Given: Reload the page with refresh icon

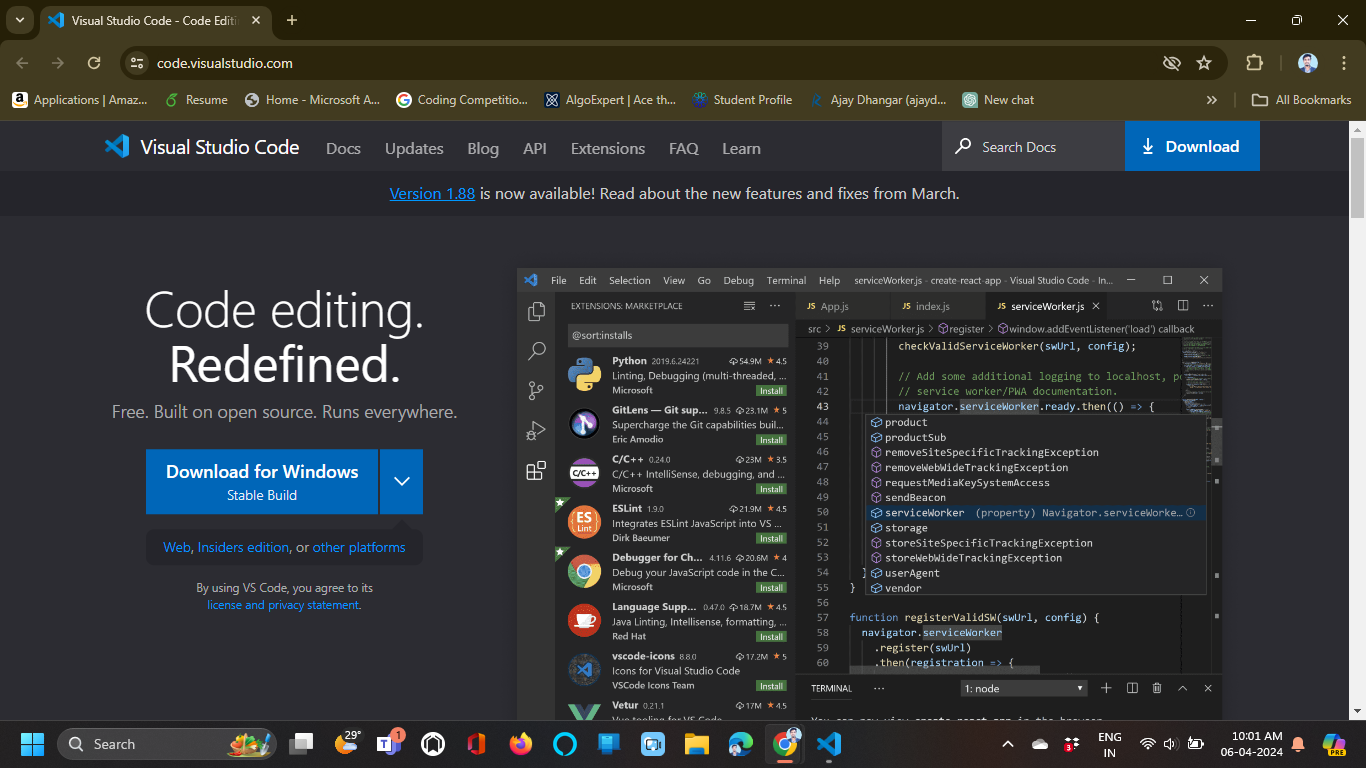Looking at the screenshot, I should 94,63.
